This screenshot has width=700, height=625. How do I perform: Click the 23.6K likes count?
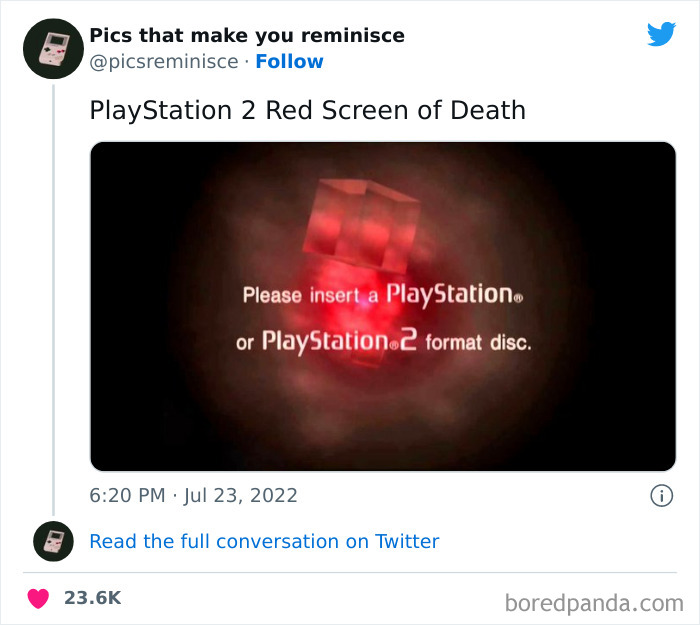point(92,598)
